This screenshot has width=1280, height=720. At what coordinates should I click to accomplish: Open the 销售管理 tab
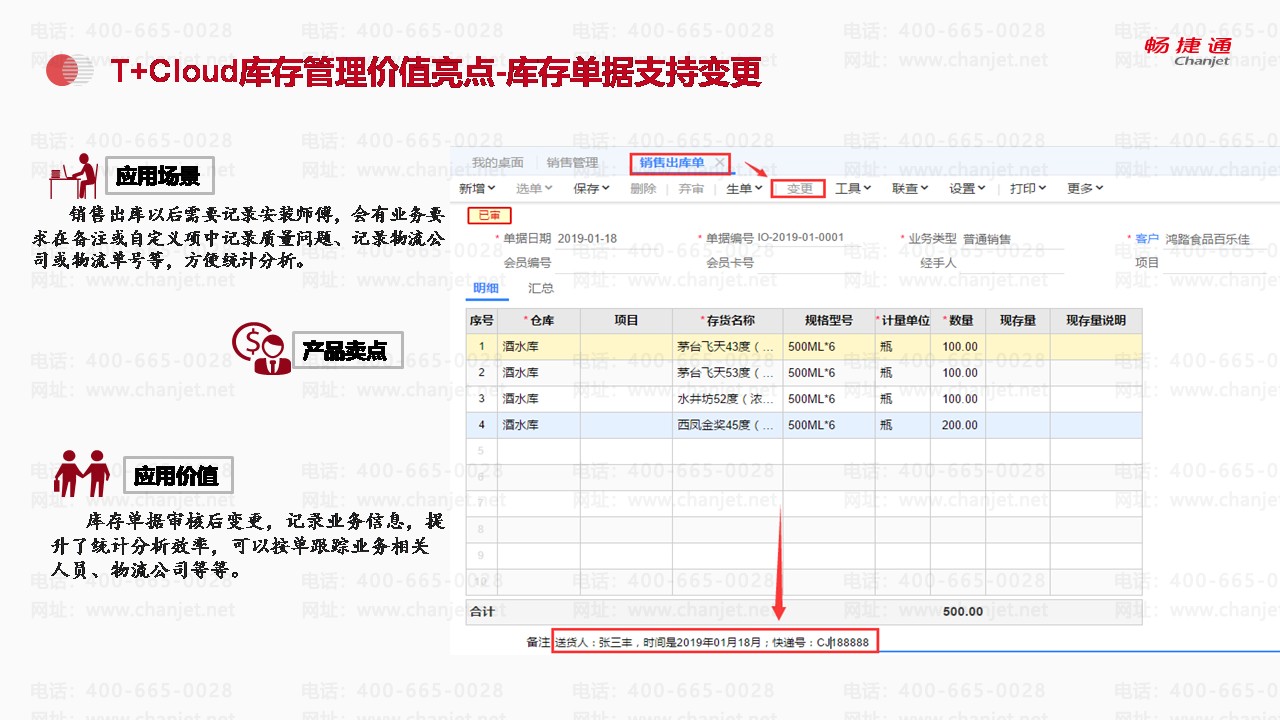coord(572,163)
